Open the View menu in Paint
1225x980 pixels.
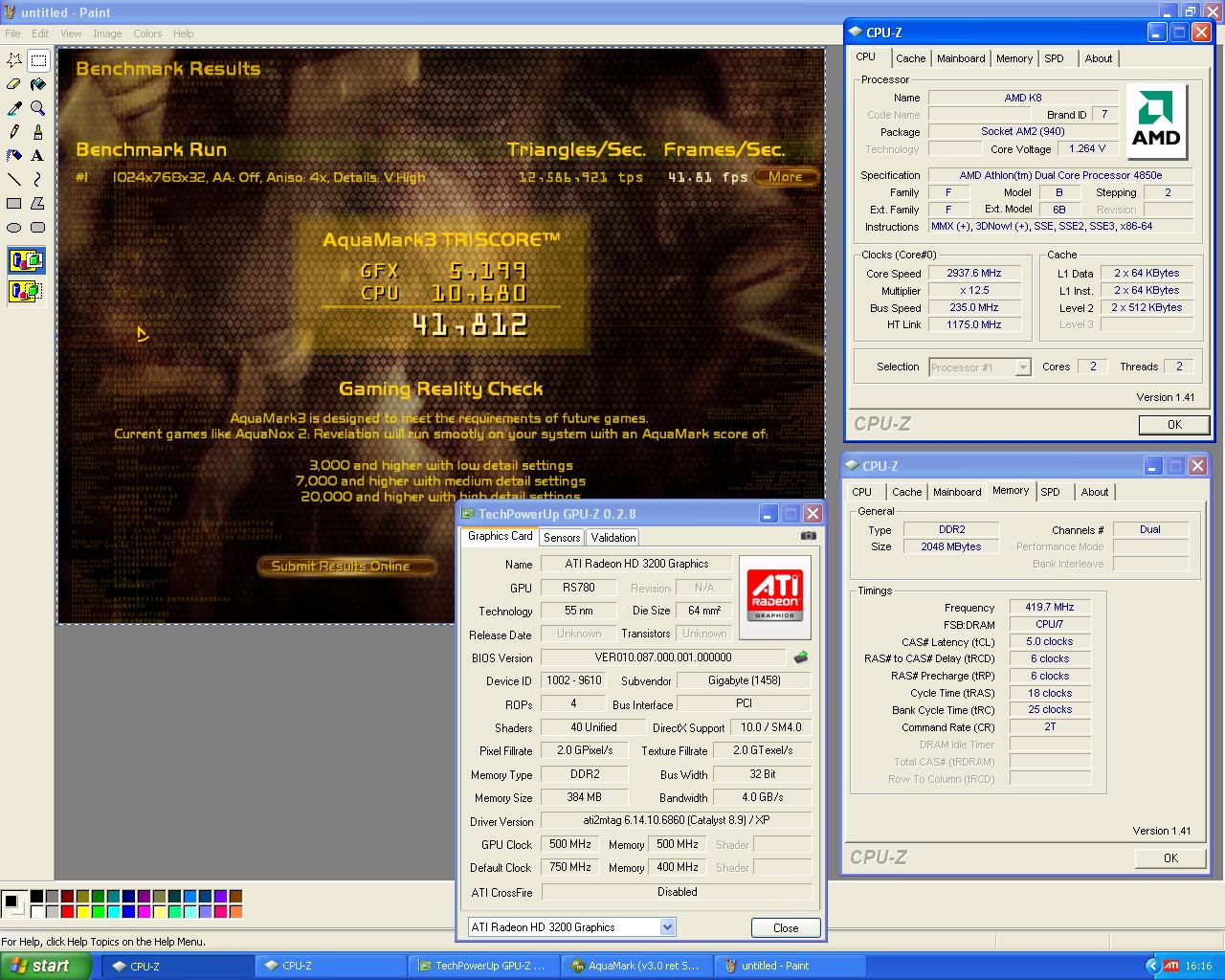click(x=71, y=33)
